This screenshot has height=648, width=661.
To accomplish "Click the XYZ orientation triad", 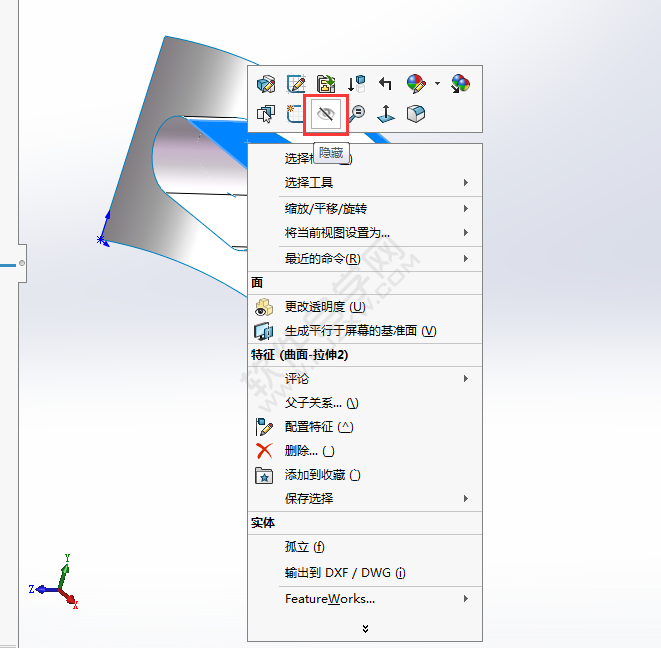I will [54, 582].
